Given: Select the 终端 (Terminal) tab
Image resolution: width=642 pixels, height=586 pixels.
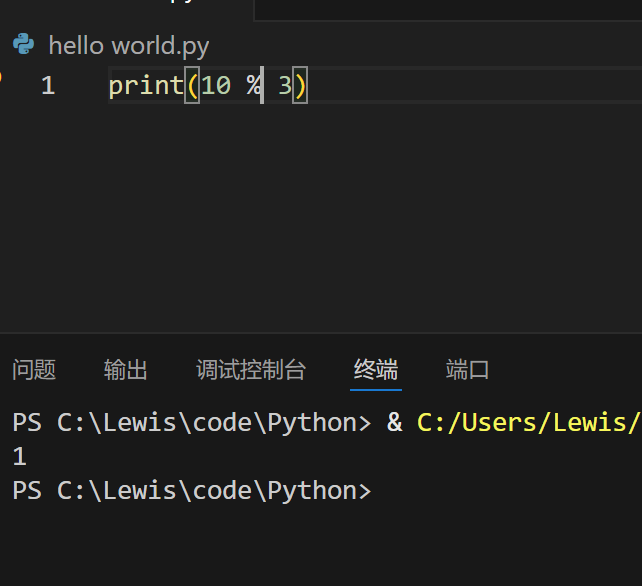Looking at the screenshot, I should pyautogui.click(x=376, y=370).
